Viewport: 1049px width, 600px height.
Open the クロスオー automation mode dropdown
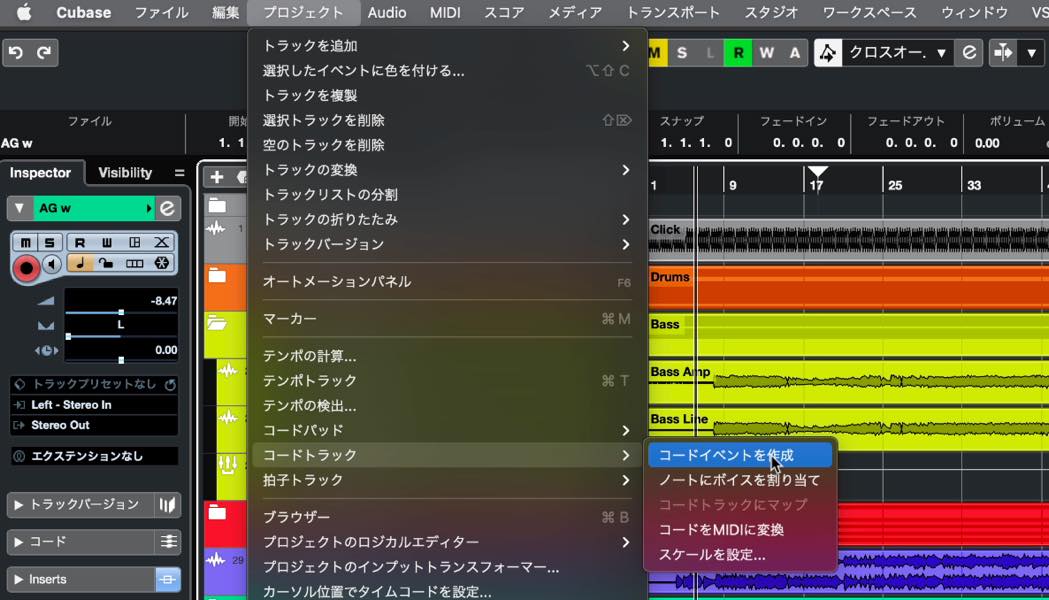tap(898, 52)
